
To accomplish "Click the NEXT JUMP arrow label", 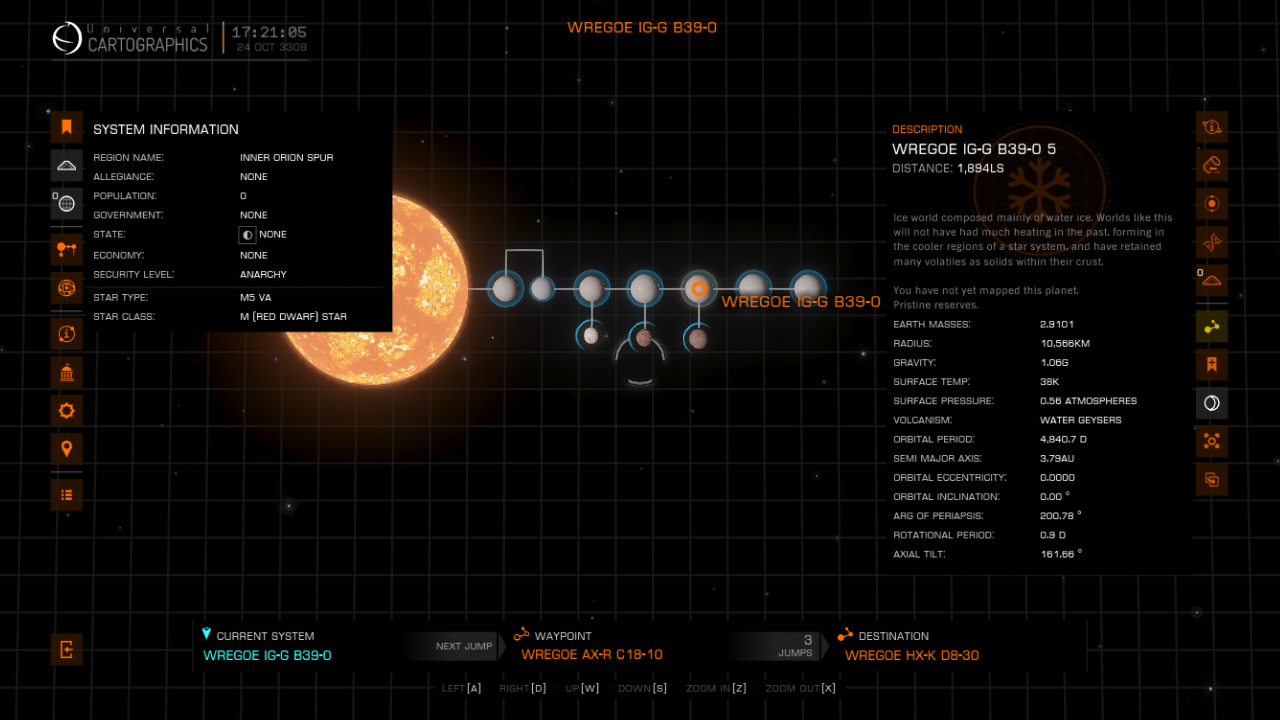I will [464, 646].
